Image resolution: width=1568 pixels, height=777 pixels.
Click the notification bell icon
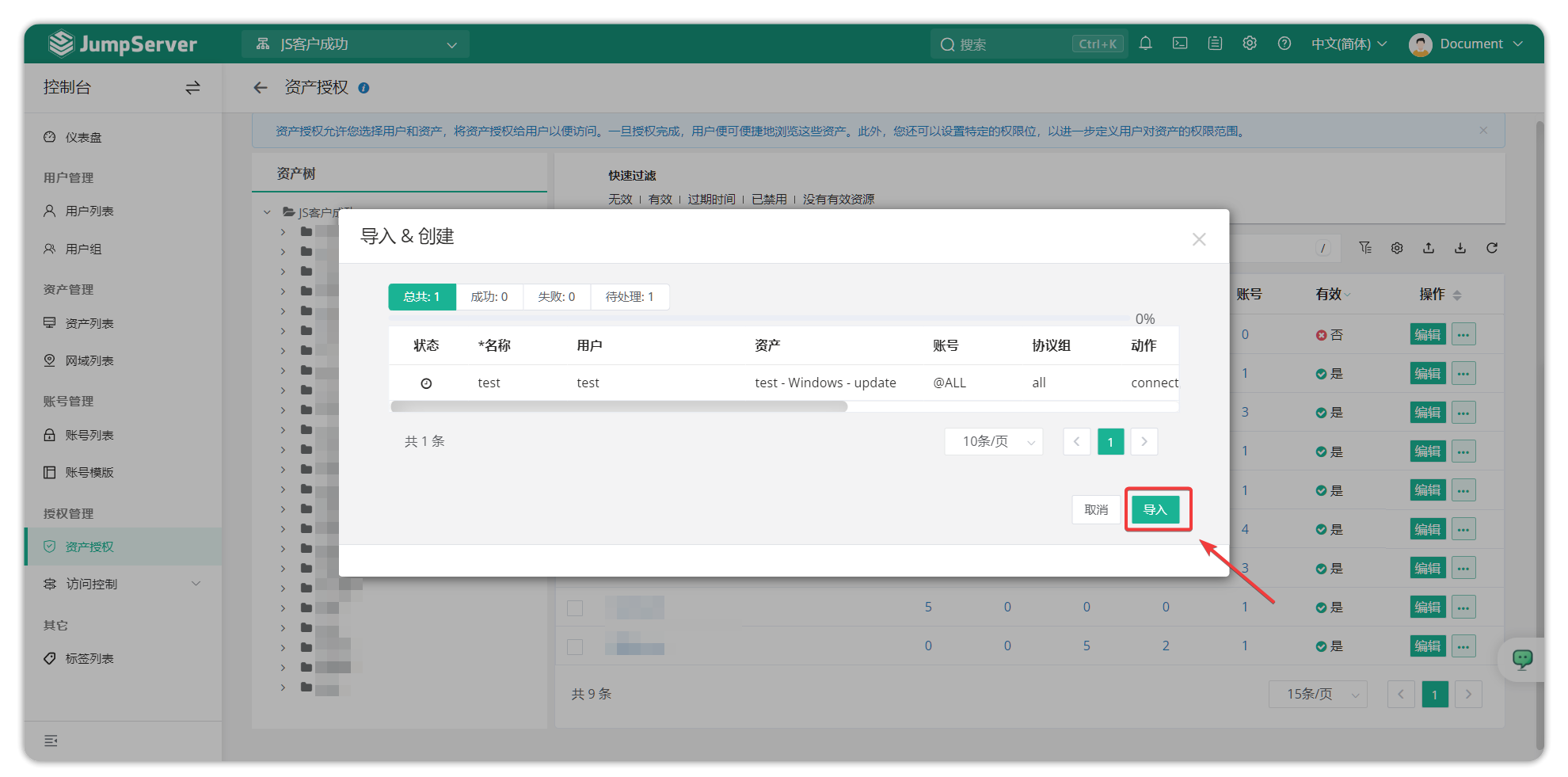[1145, 44]
